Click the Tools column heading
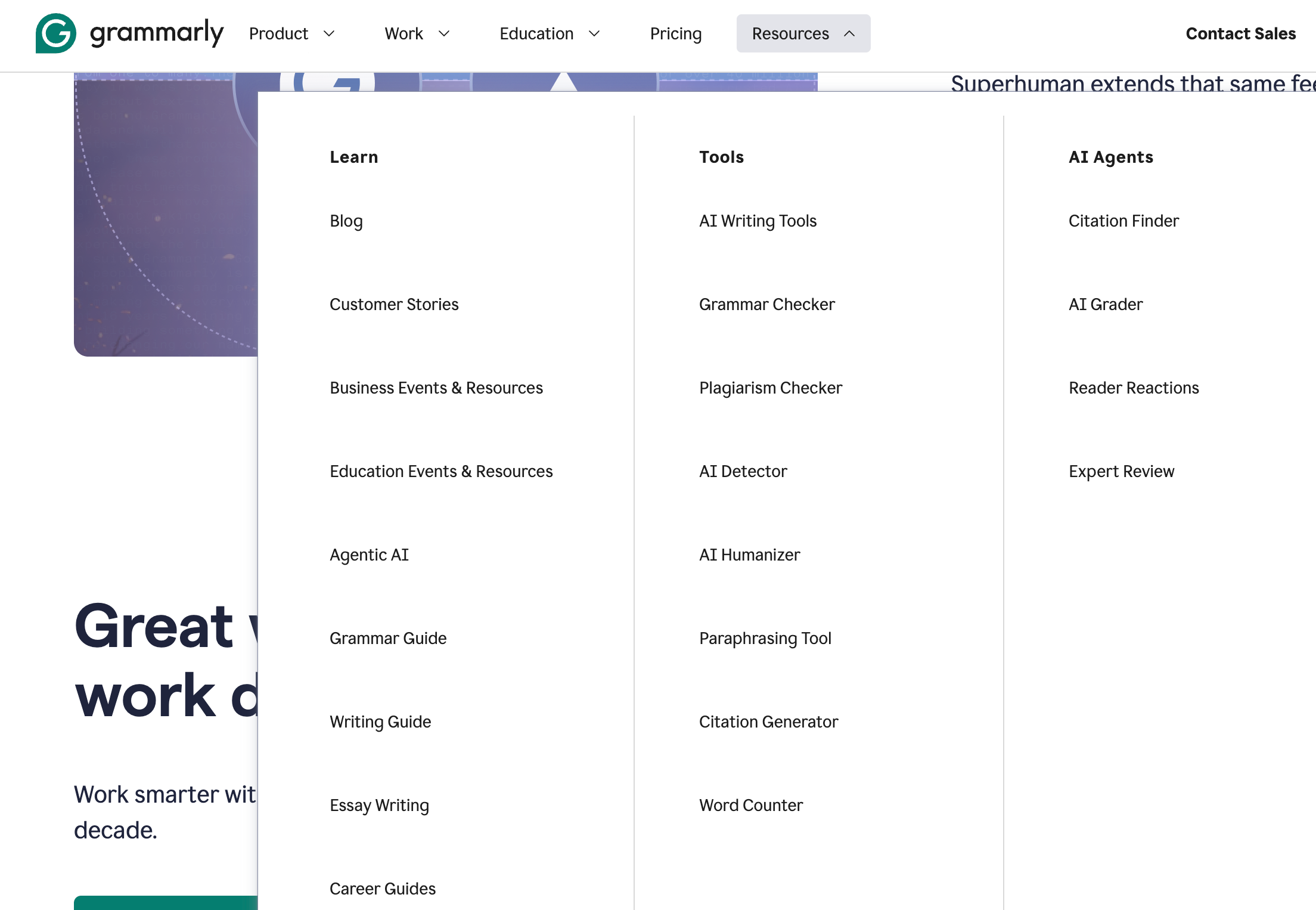 click(721, 157)
